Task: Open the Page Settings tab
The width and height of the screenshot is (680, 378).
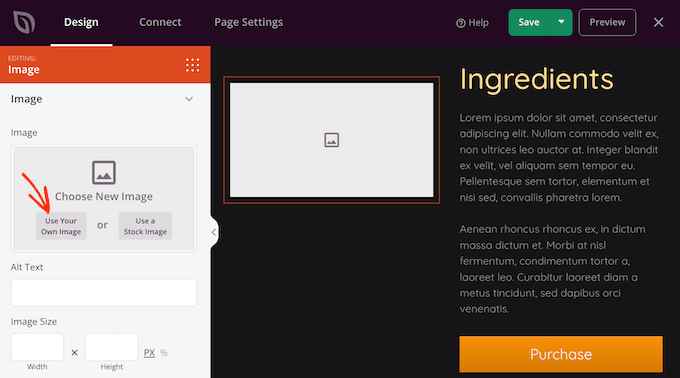Action: point(248,22)
